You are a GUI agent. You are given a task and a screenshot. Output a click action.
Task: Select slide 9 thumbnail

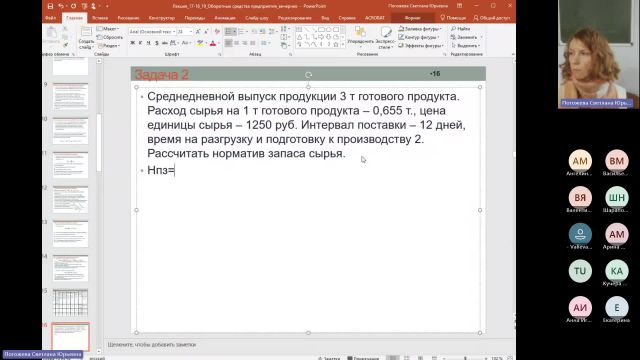(70, 96)
